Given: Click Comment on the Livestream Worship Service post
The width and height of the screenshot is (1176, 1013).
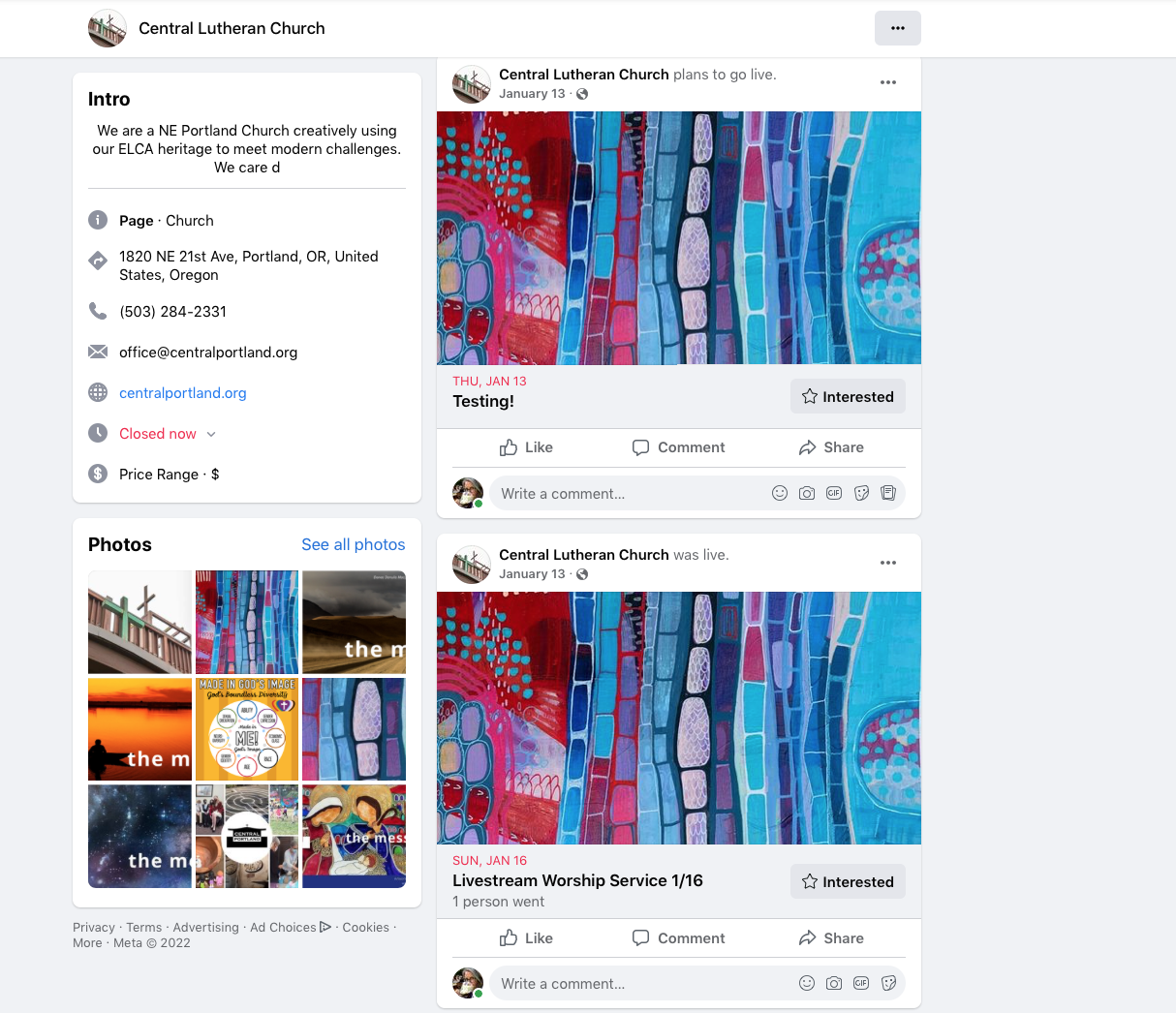Looking at the screenshot, I should pyautogui.click(x=678, y=937).
